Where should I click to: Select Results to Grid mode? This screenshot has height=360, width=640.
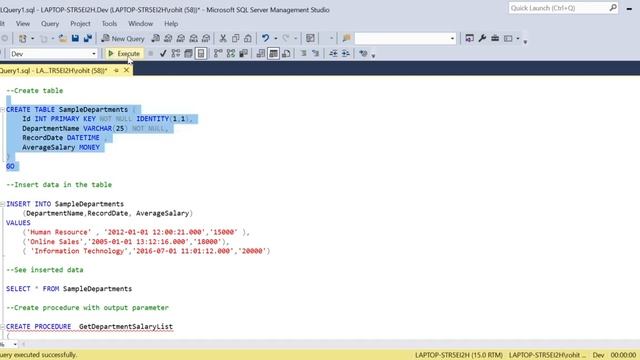click(x=273, y=53)
